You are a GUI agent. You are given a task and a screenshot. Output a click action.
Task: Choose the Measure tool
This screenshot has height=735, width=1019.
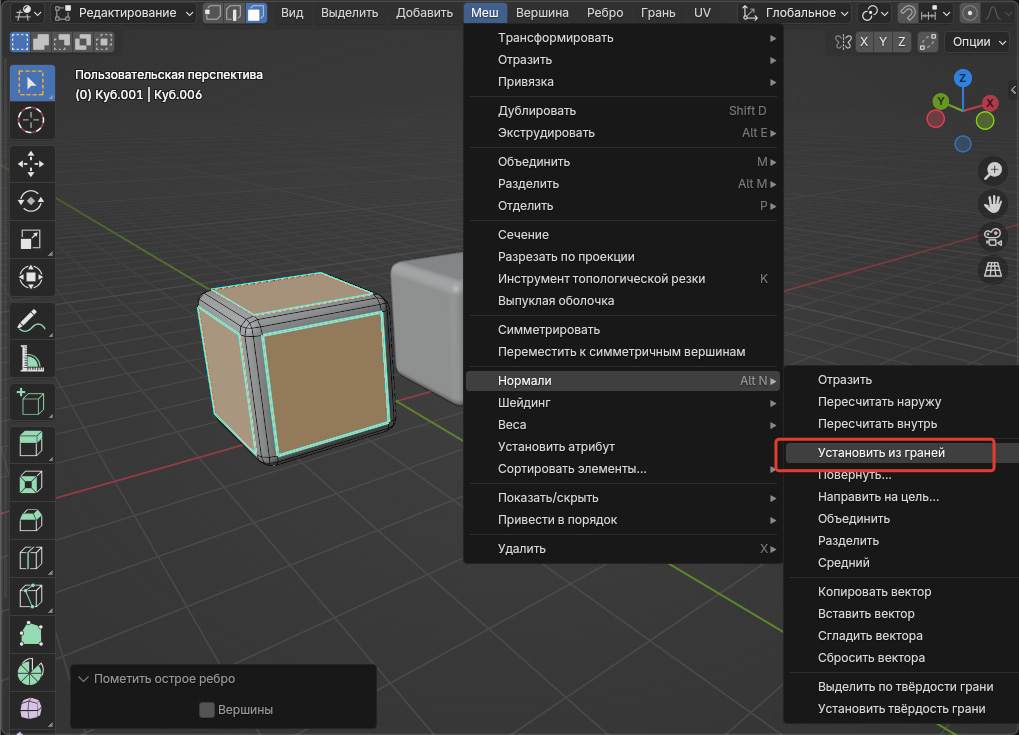pyautogui.click(x=31, y=359)
